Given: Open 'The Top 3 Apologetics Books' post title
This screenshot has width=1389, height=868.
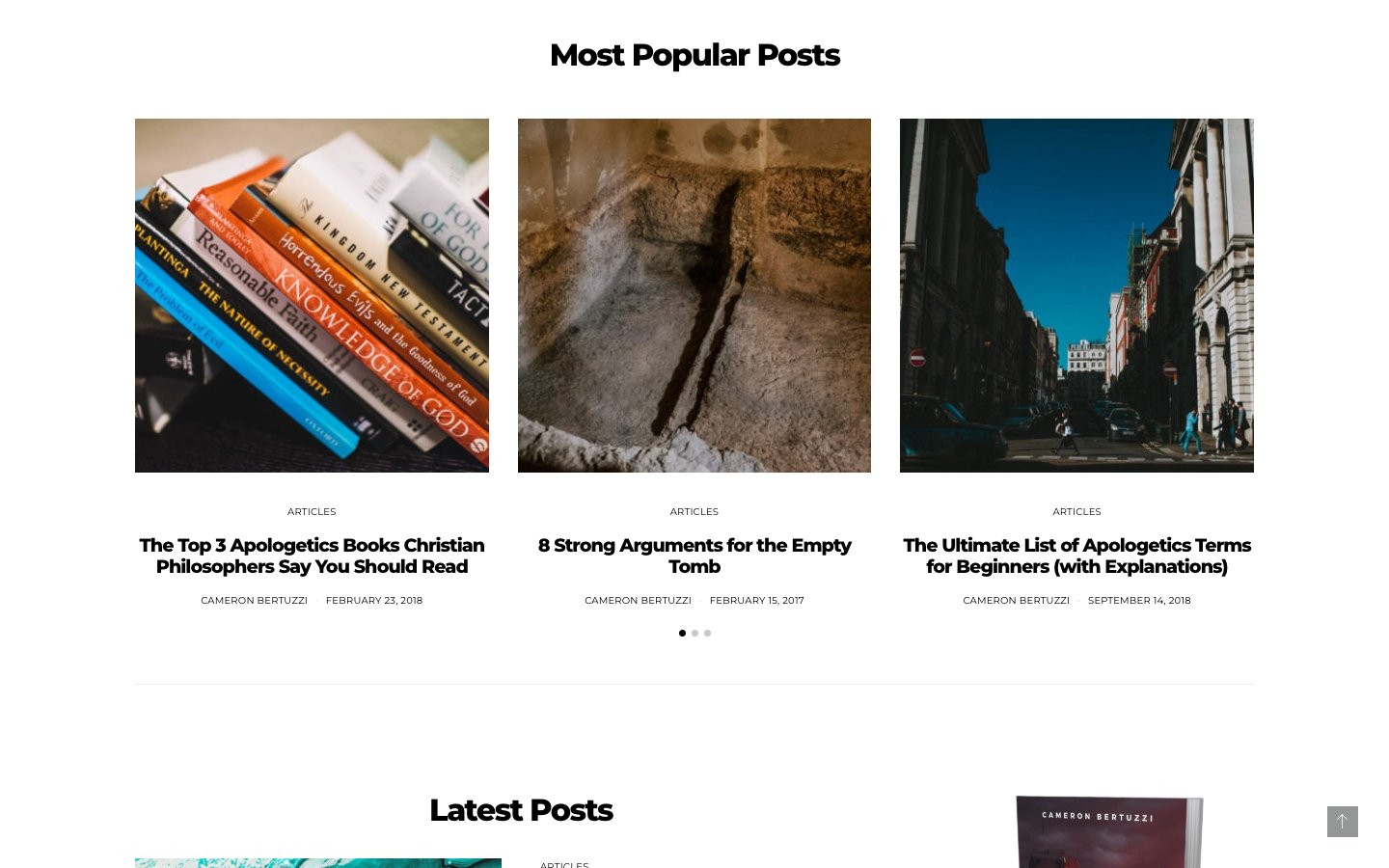Looking at the screenshot, I should [x=312, y=556].
